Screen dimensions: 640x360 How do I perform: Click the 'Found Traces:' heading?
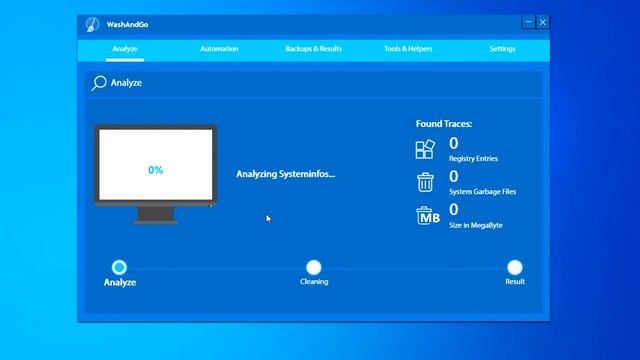pyautogui.click(x=444, y=124)
